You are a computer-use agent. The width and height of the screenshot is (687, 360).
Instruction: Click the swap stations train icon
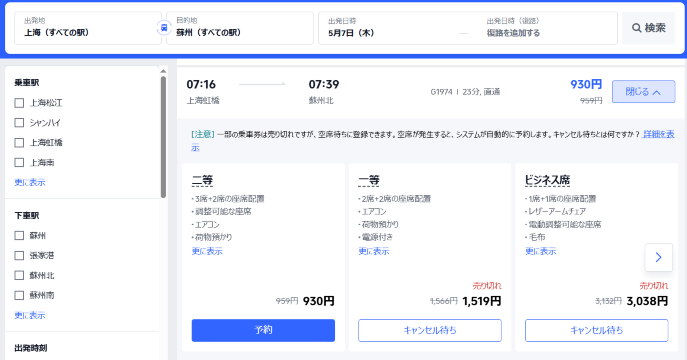(x=164, y=28)
